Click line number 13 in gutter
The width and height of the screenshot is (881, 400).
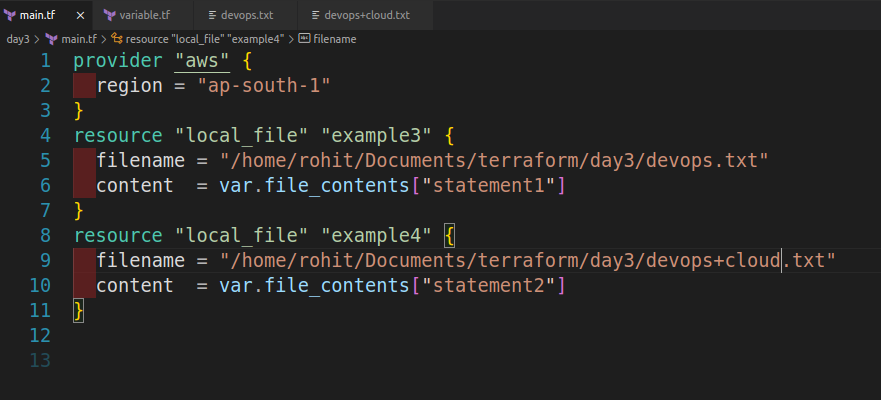[x=40, y=360]
